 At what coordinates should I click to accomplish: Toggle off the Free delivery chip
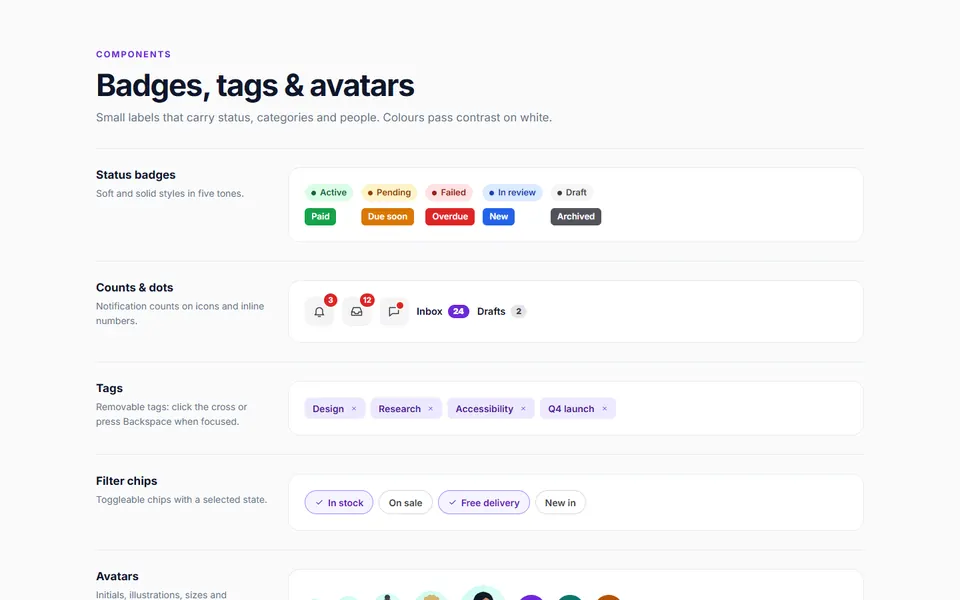(x=484, y=503)
